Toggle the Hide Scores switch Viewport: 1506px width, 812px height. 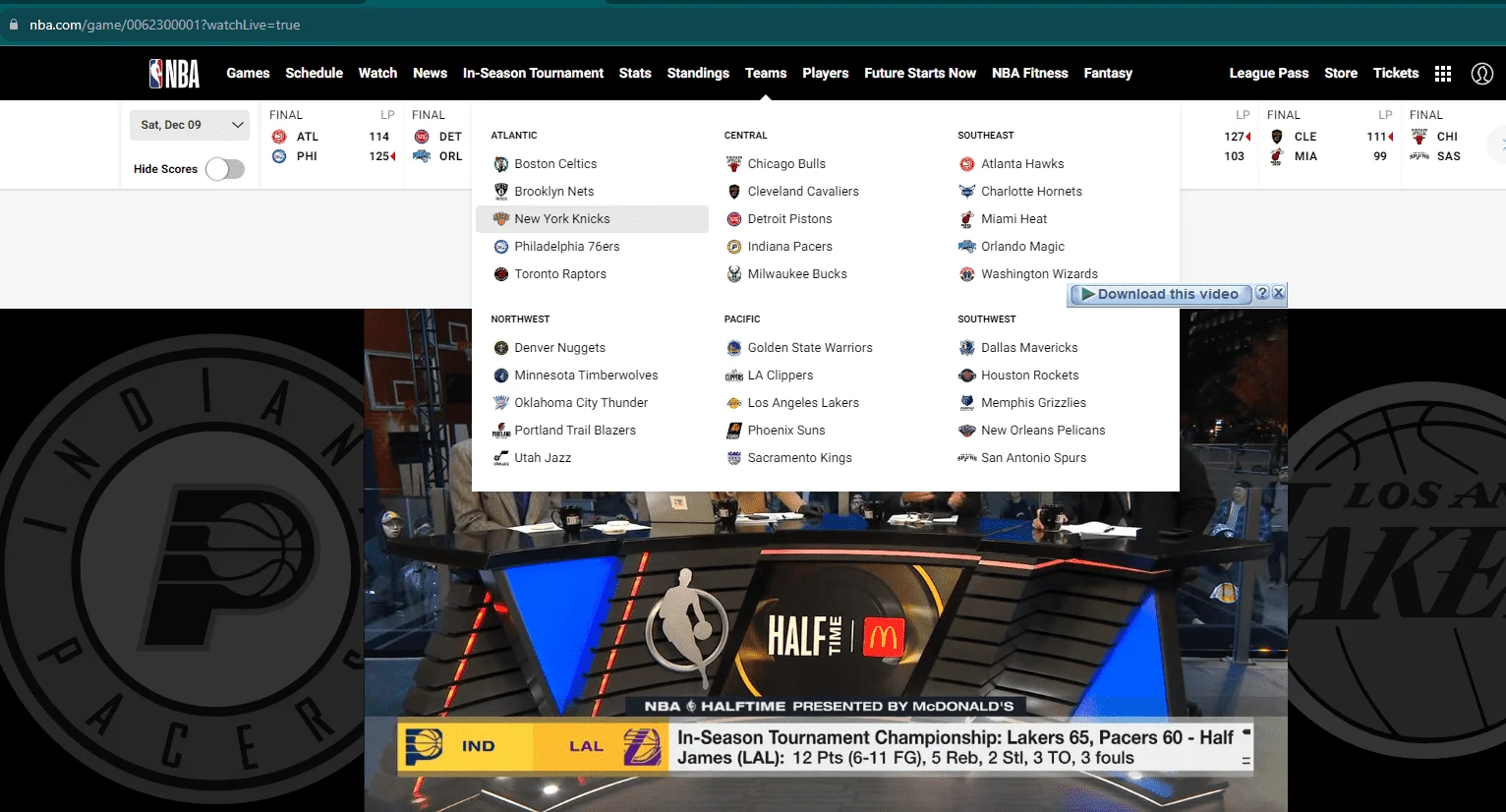coord(225,169)
